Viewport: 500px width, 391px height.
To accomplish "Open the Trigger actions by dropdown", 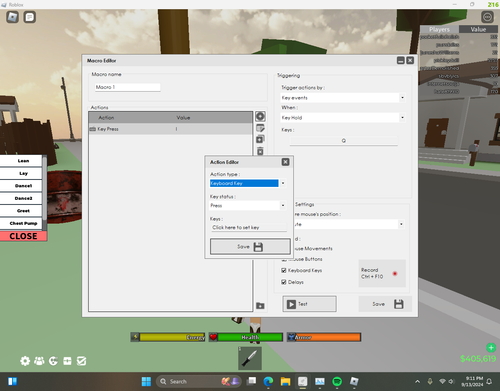I will click(343, 98).
